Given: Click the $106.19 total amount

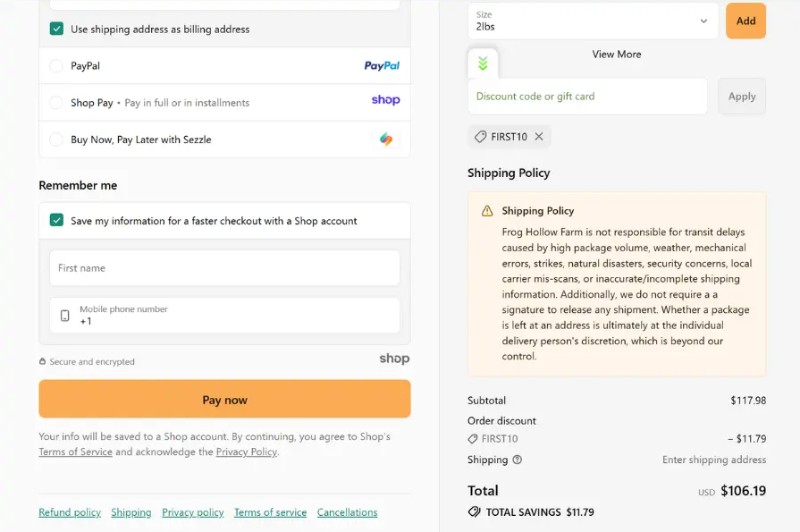Looking at the screenshot, I should point(743,491).
